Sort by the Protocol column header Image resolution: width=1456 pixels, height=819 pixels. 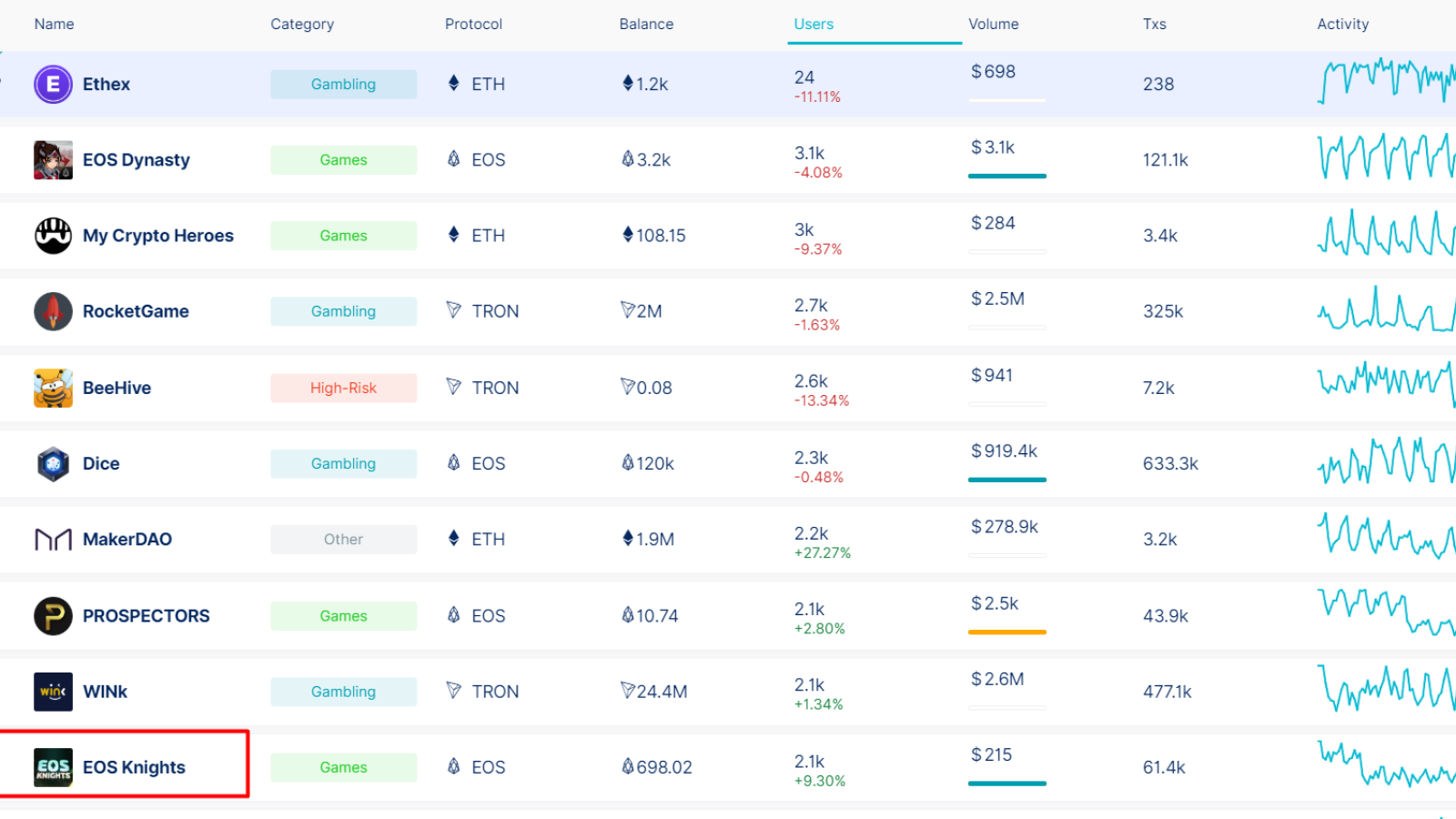tap(473, 25)
